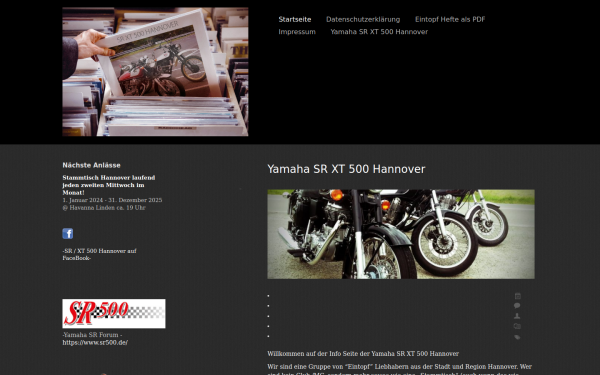The image size is (600, 375).
Task: Open the https://www.sr500.de/ link
Action: (x=95, y=342)
